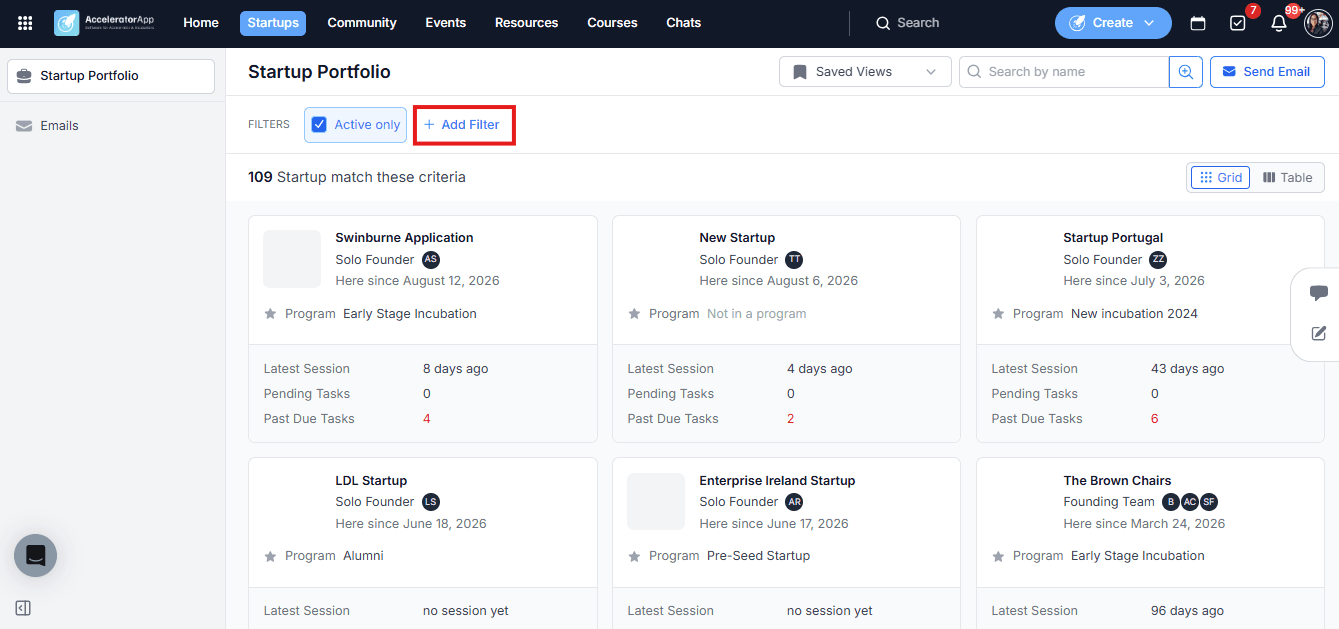Image resolution: width=1339 pixels, height=629 pixels.
Task: Open the calendar icon in top bar
Action: 1197,23
